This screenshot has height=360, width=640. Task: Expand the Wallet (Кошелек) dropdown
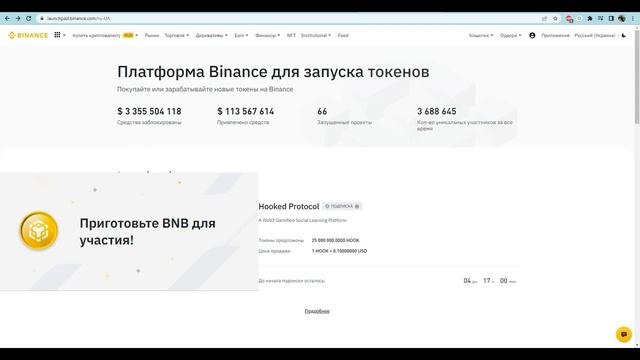(481, 36)
